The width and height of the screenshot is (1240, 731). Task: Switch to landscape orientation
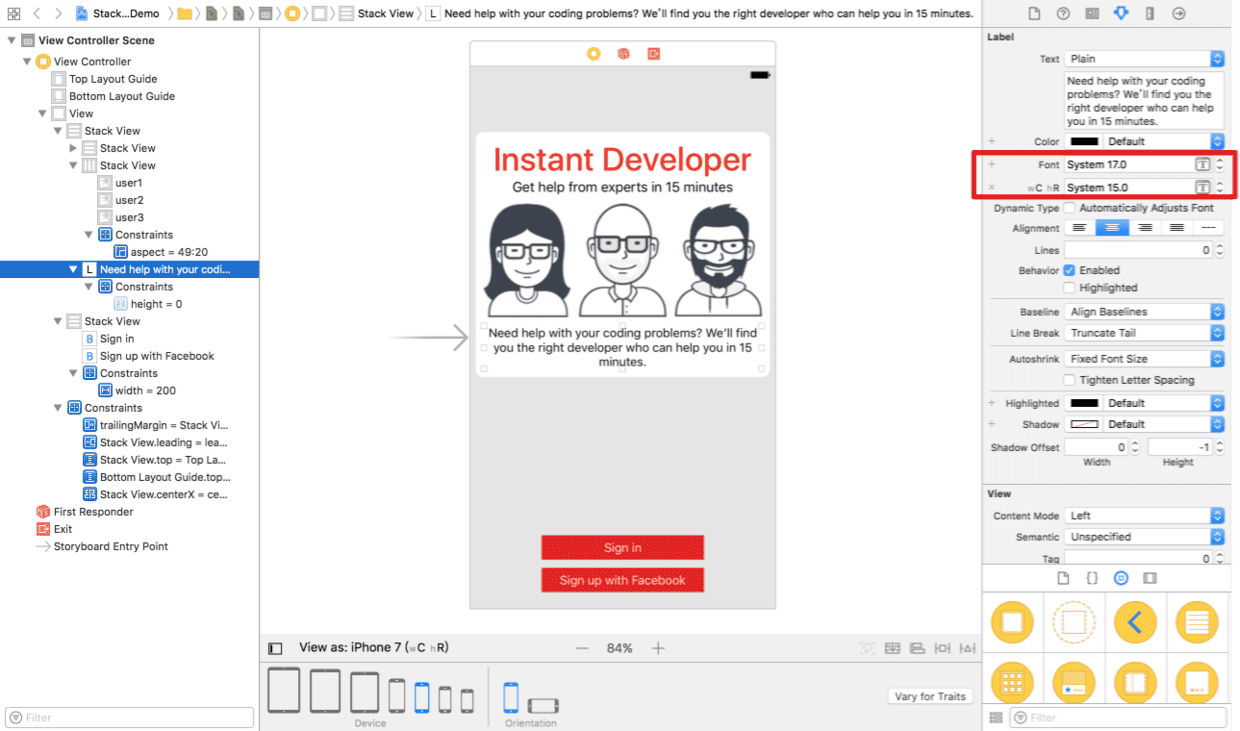point(543,705)
